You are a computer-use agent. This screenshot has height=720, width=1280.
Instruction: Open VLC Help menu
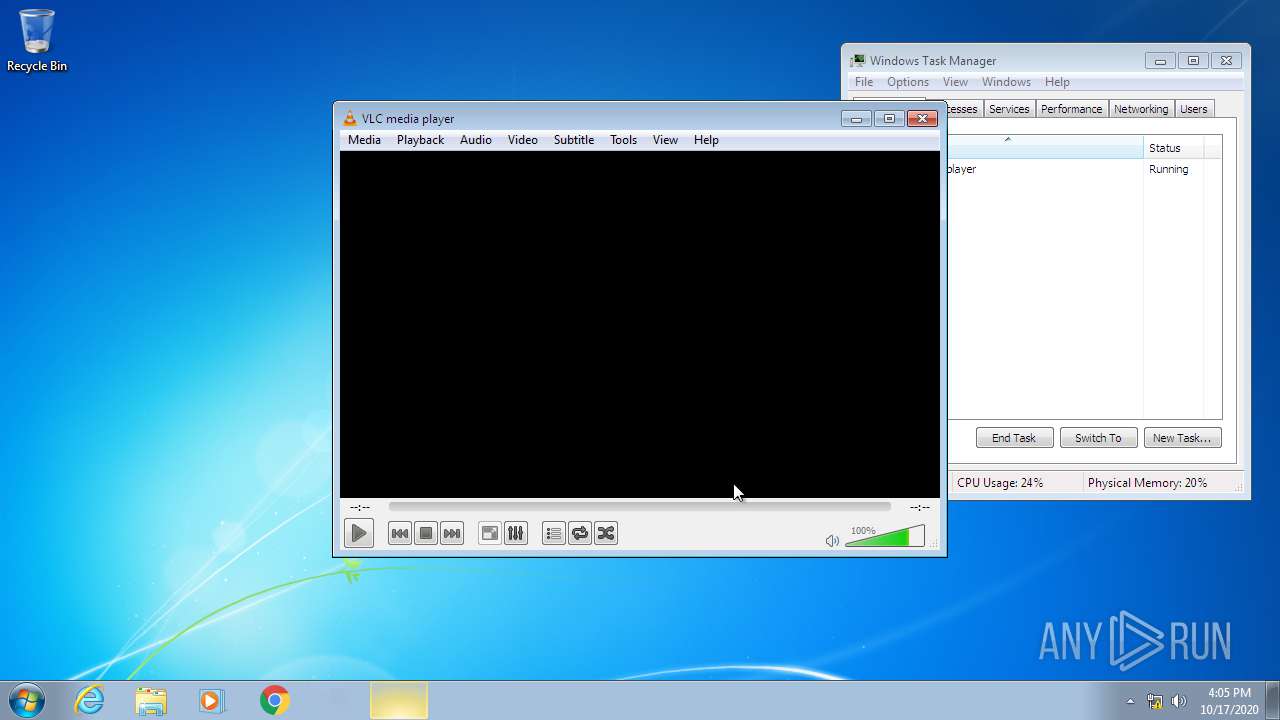point(706,140)
